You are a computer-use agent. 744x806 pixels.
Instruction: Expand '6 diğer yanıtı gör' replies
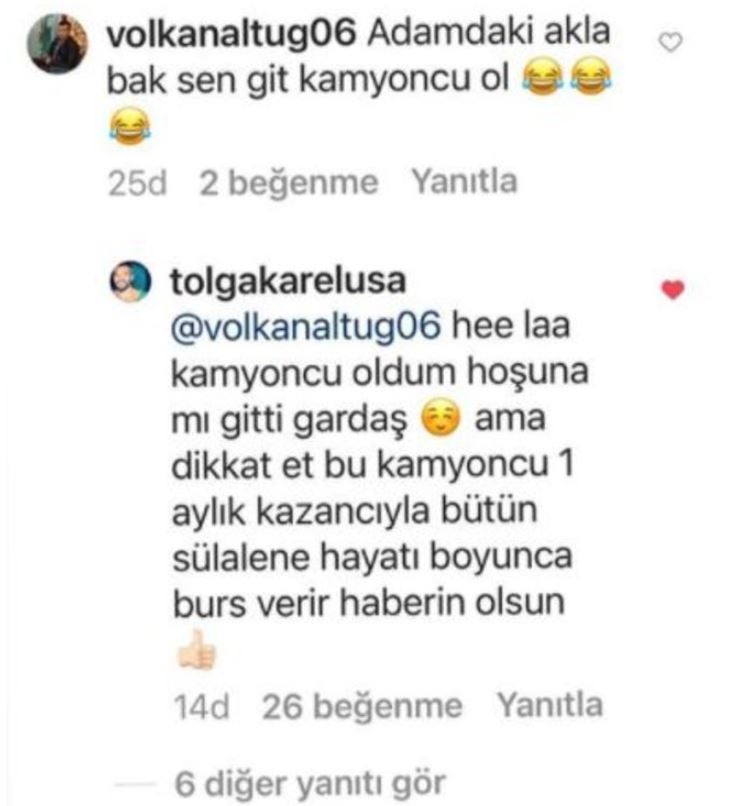tap(310, 783)
